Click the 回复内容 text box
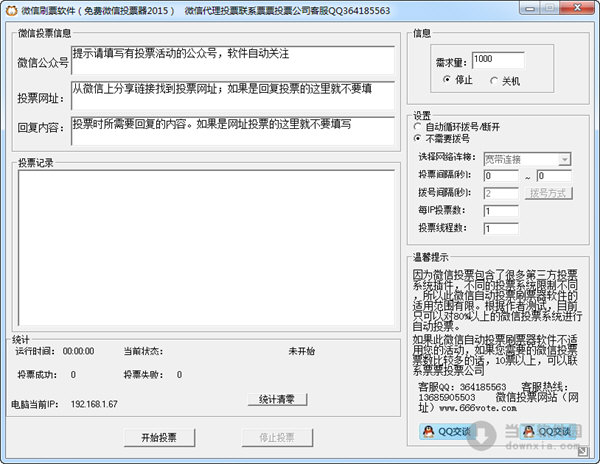This screenshot has height=464, width=600. pyautogui.click(x=233, y=130)
